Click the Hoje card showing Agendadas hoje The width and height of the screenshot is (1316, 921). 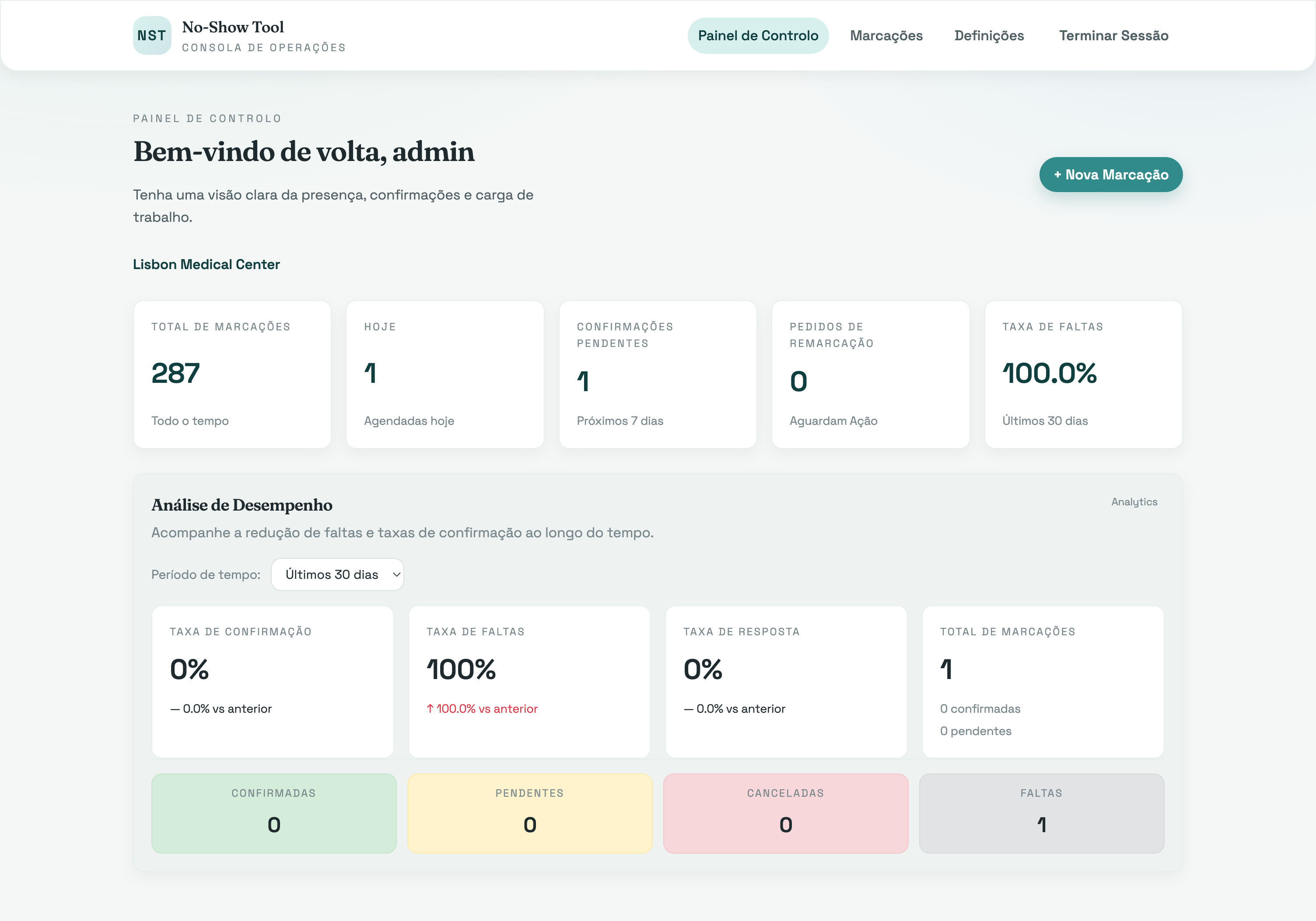pyautogui.click(x=445, y=374)
